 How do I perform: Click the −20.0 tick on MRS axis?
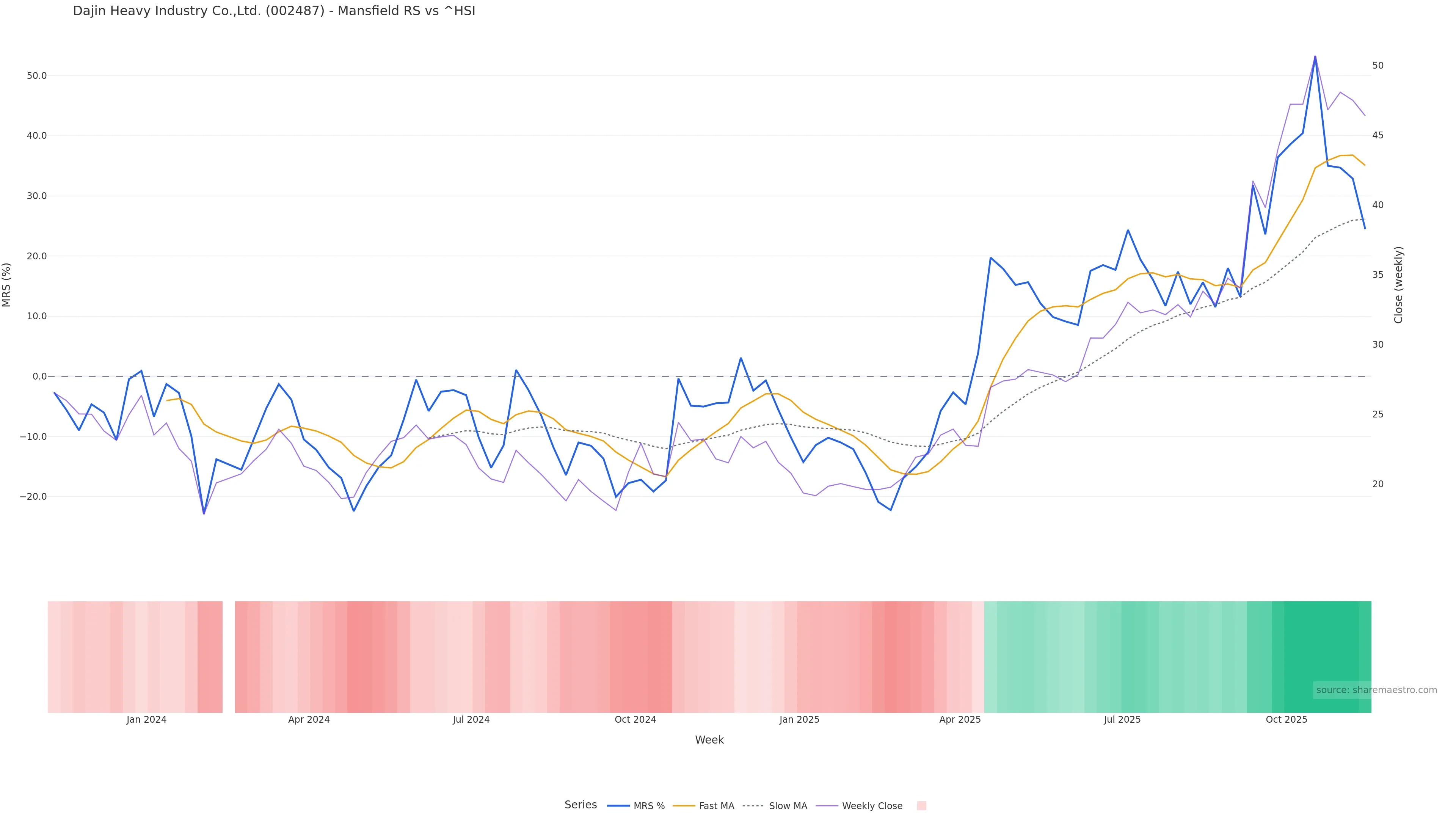pyautogui.click(x=33, y=497)
